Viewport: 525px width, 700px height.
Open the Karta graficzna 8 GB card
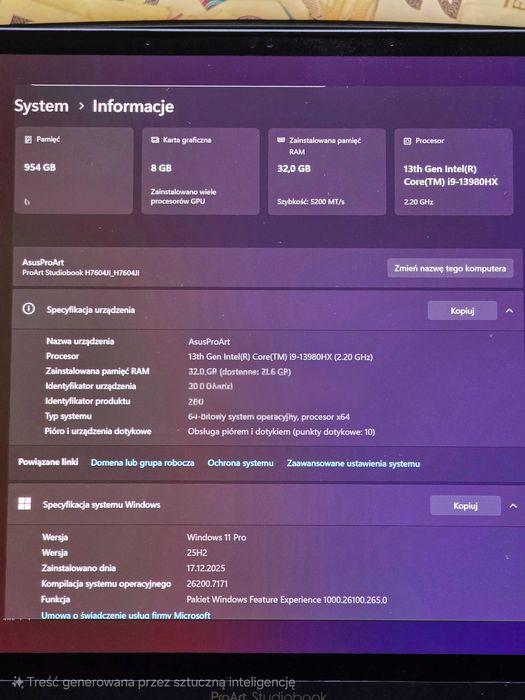[x=200, y=171]
